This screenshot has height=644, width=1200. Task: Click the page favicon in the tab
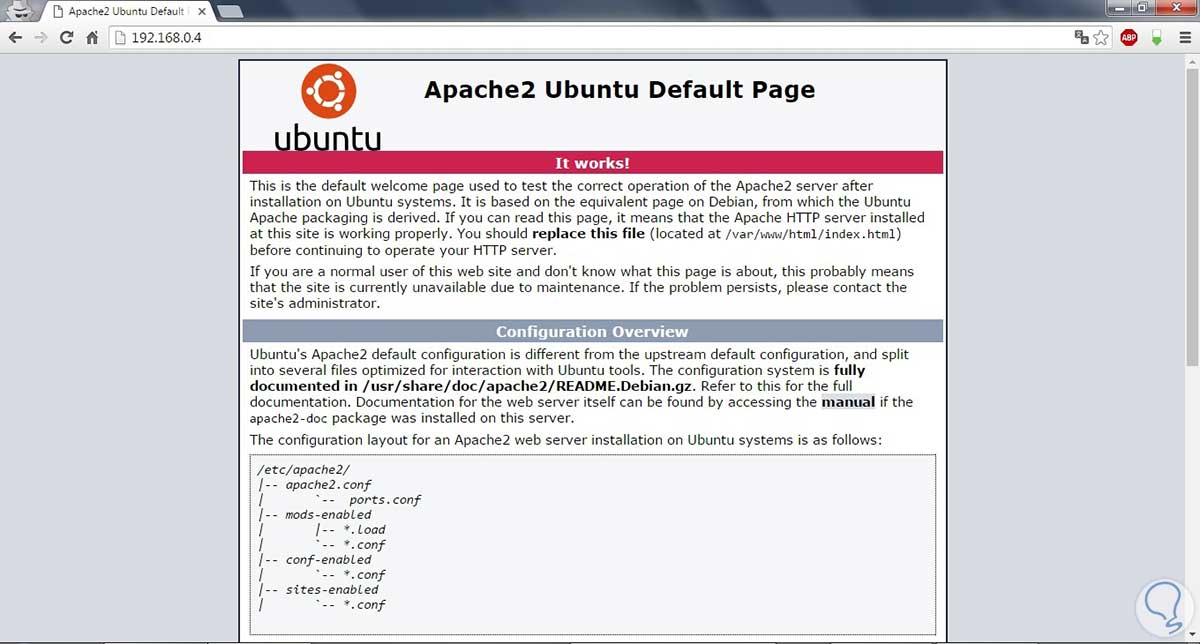(x=56, y=12)
